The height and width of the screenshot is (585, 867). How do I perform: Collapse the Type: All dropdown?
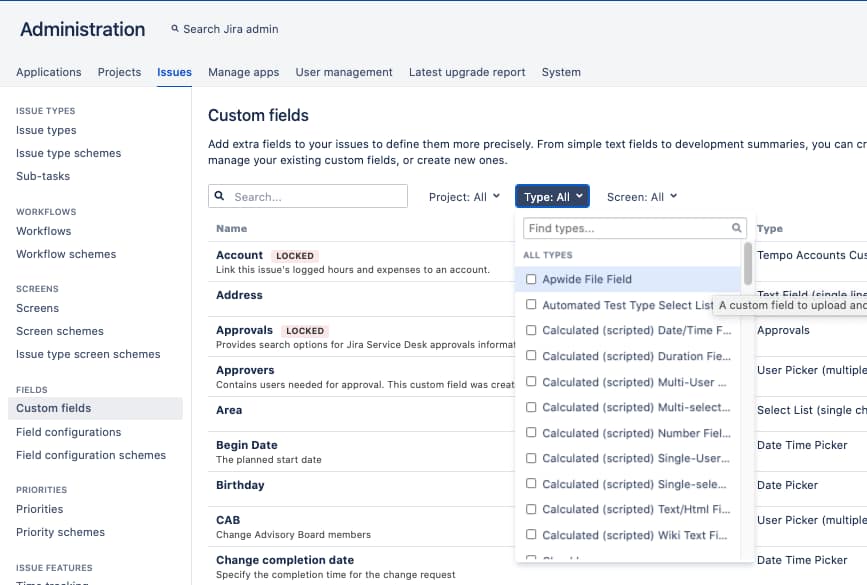click(x=552, y=196)
